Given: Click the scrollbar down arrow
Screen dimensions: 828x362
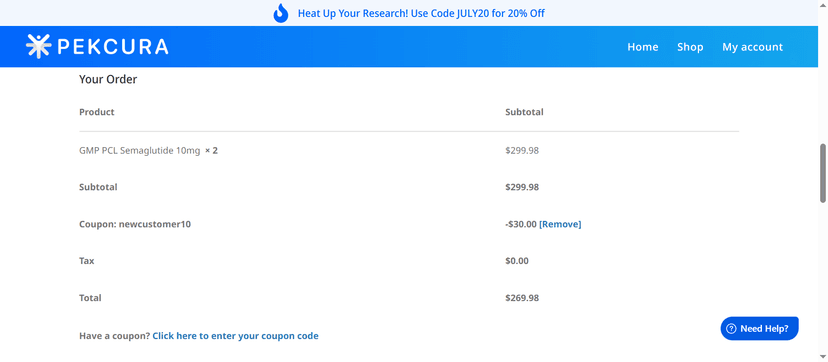Looking at the screenshot, I should tap(823, 357).
